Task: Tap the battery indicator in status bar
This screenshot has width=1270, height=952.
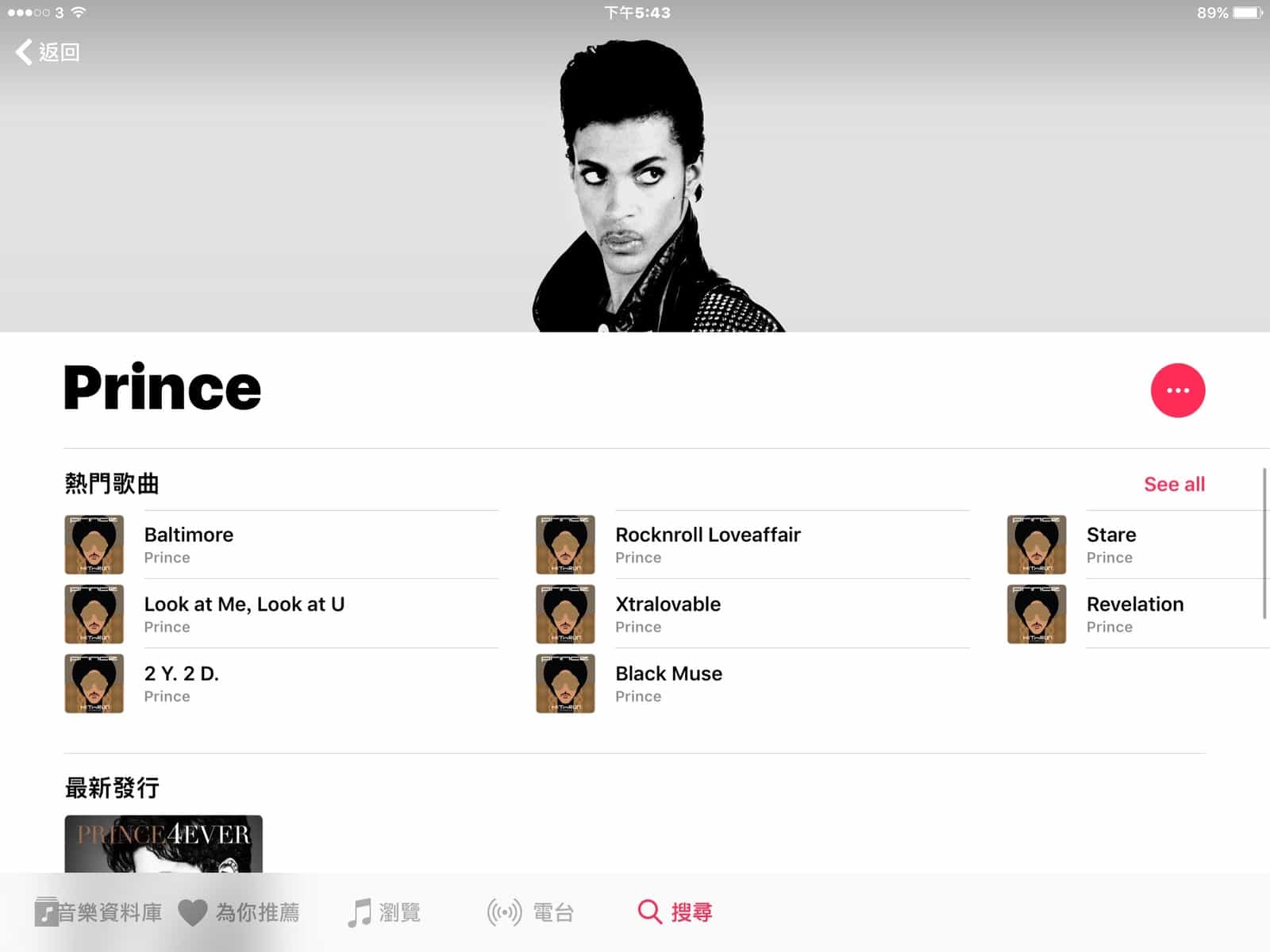Action: pos(1247,13)
